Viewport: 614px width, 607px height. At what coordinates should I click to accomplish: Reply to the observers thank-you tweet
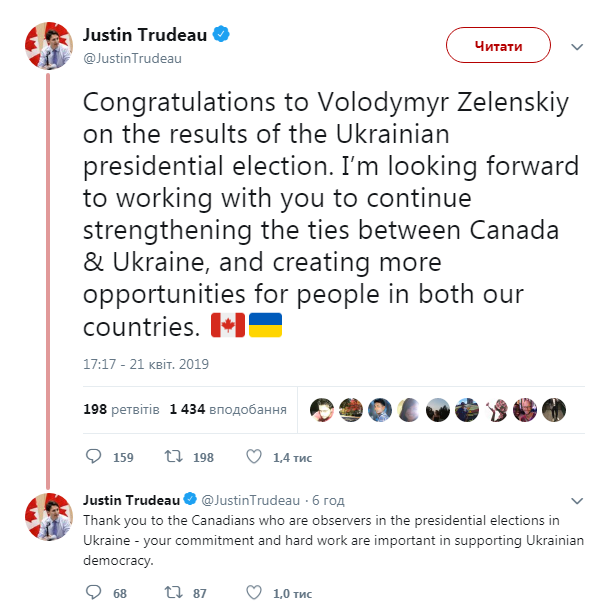(x=94, y=592)
